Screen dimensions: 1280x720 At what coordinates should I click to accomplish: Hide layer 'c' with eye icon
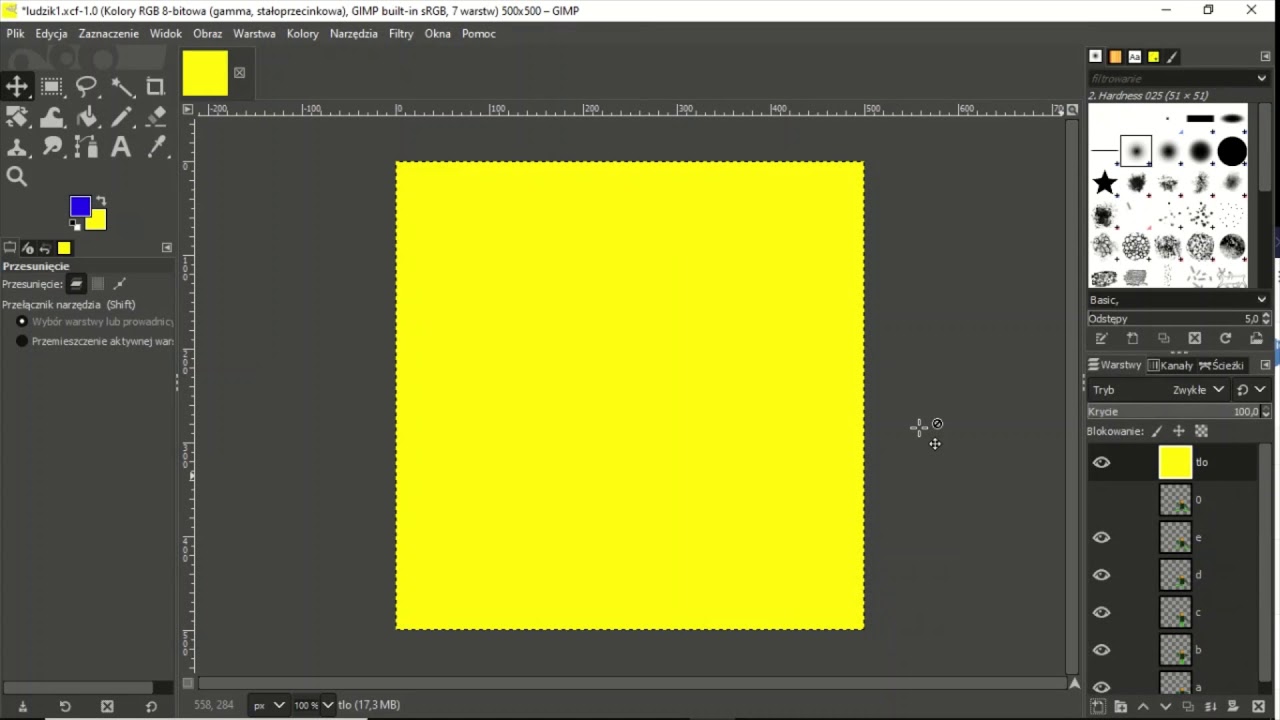[x=1101, y=612]
